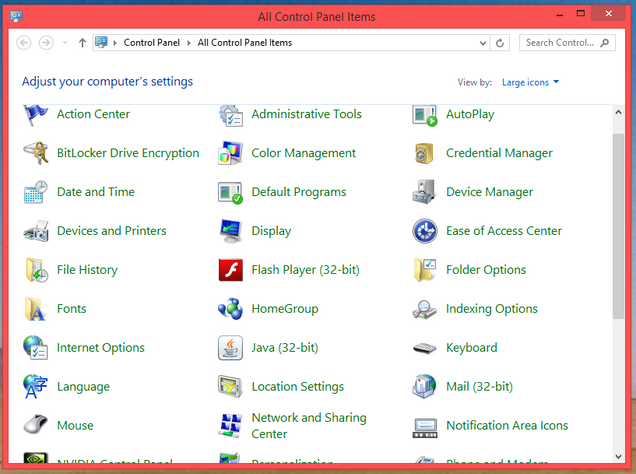Click the Search Control Panel field
This screenshot has height=474, width=636.
(567, 43)
